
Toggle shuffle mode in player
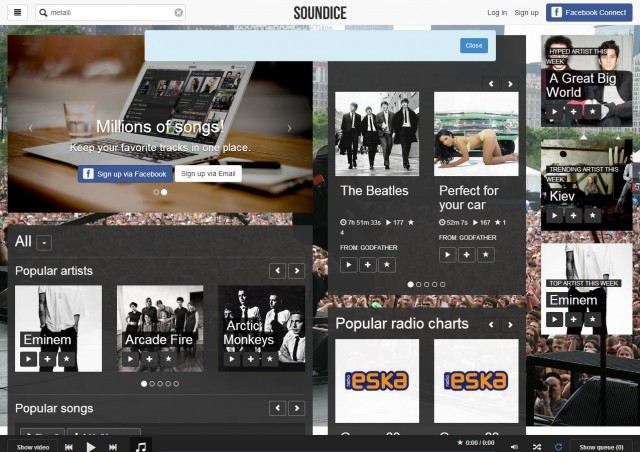537,447
